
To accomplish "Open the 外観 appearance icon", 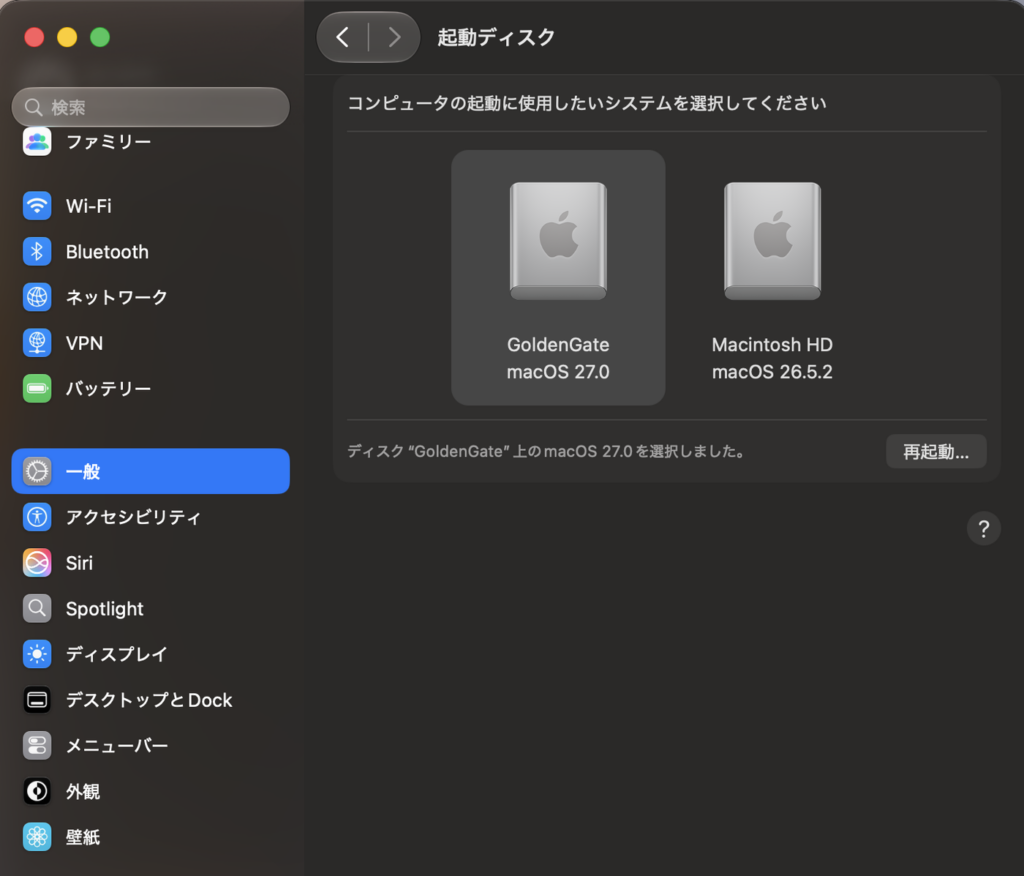I will (x=37, y=791).
